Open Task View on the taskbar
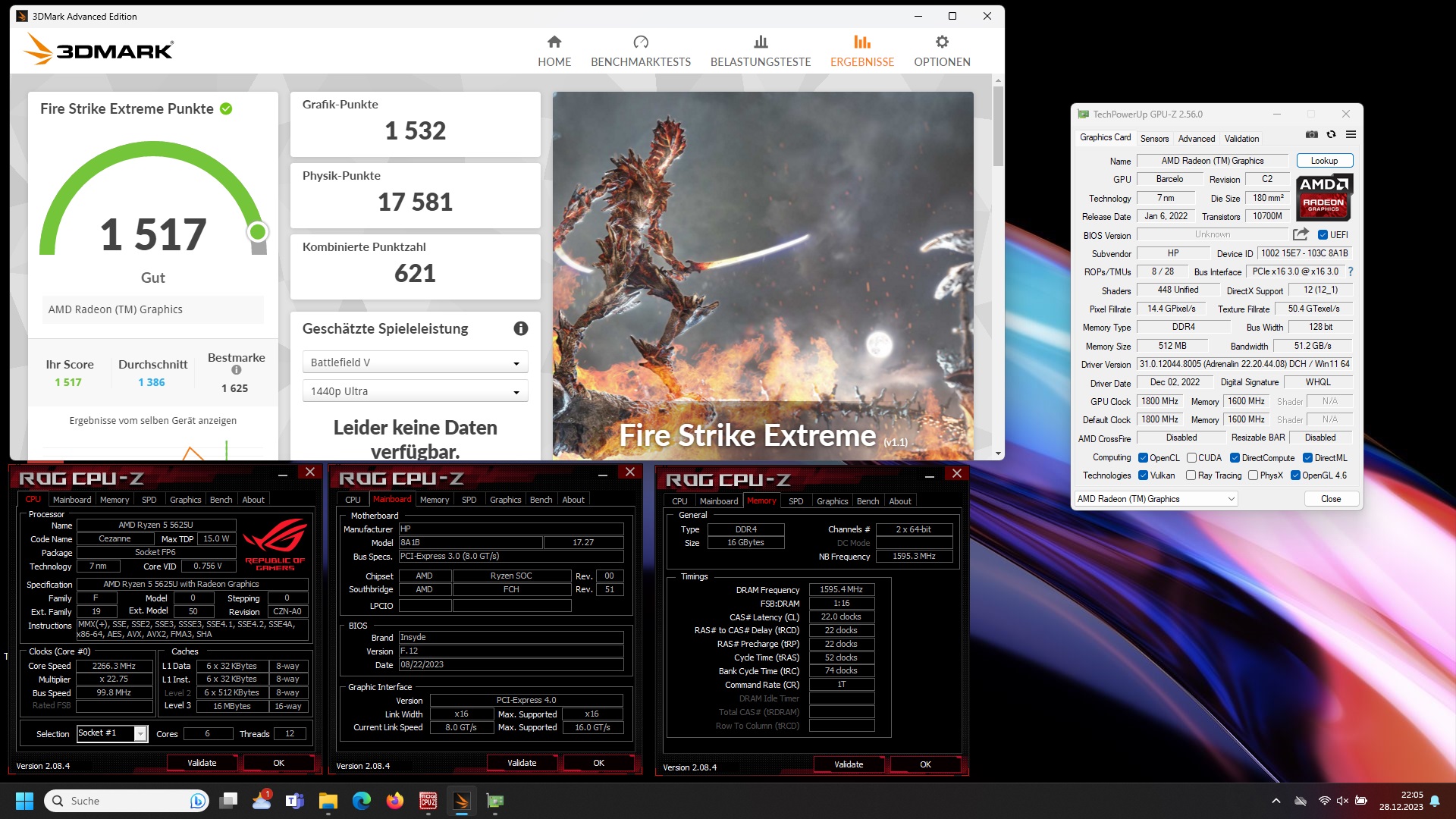1456x819 pixels. (228, 801)
